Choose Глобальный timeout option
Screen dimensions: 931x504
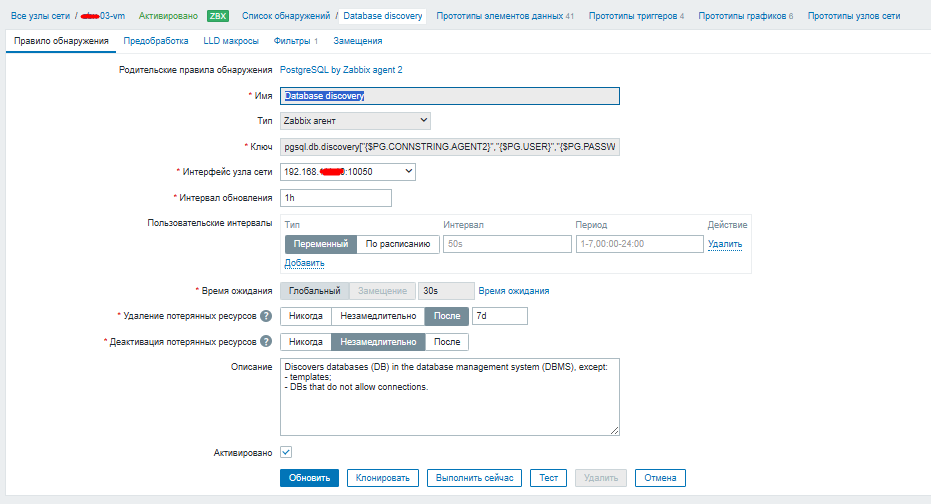pyautogui.click(x=315, y=291)
